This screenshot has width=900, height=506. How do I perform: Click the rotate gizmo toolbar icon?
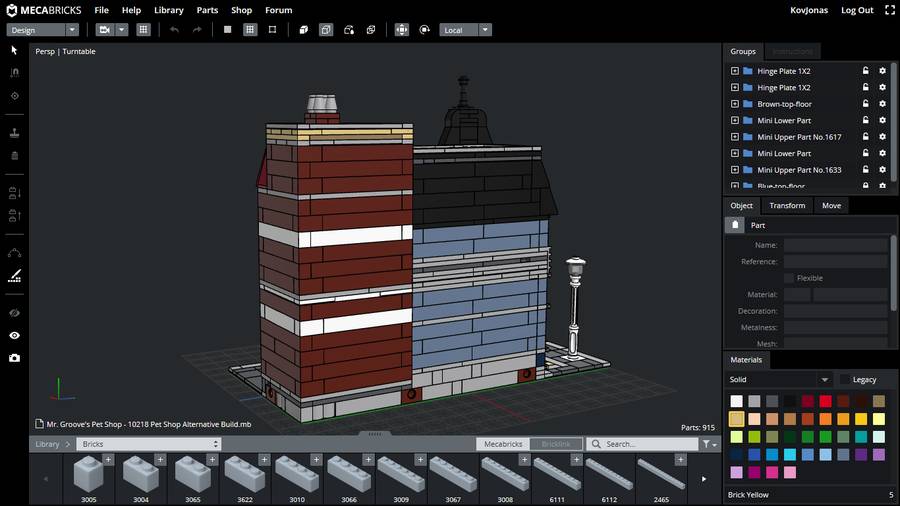[424, 30]
